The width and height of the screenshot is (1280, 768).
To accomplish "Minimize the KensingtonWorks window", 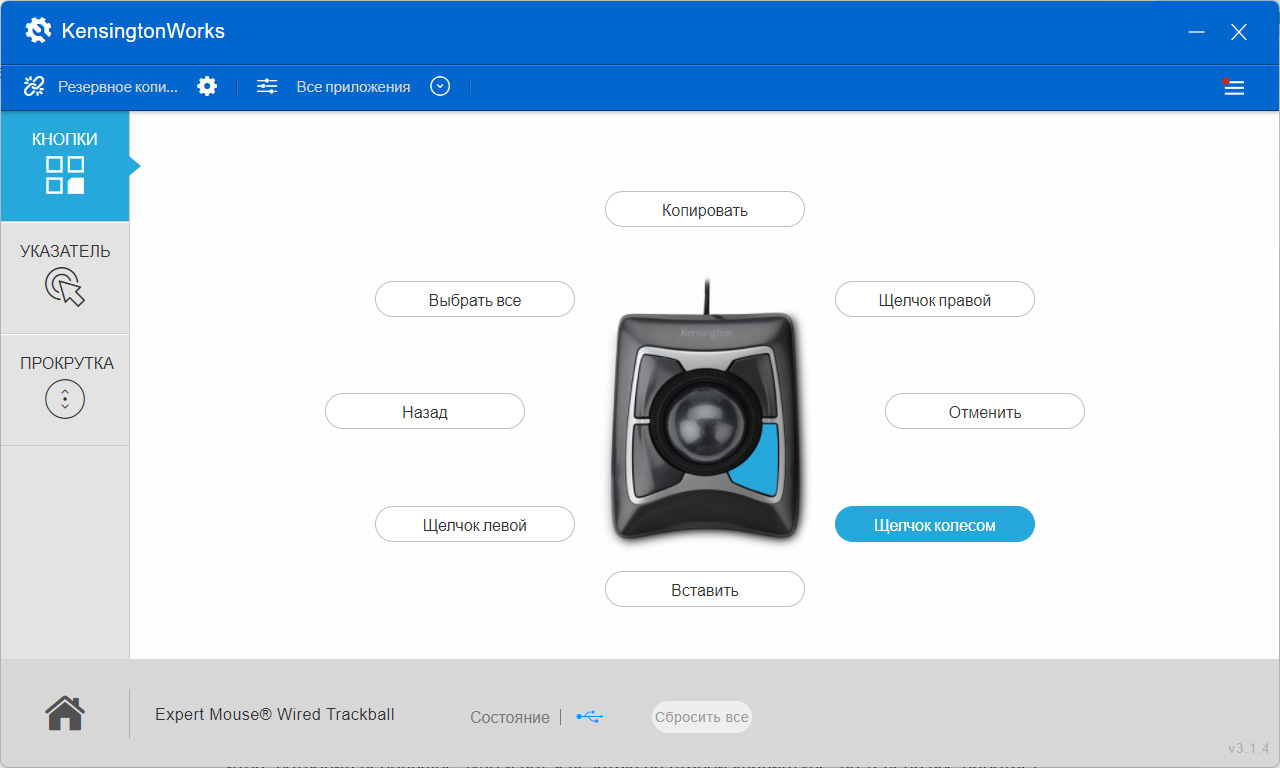I will tap(1196, 32).
